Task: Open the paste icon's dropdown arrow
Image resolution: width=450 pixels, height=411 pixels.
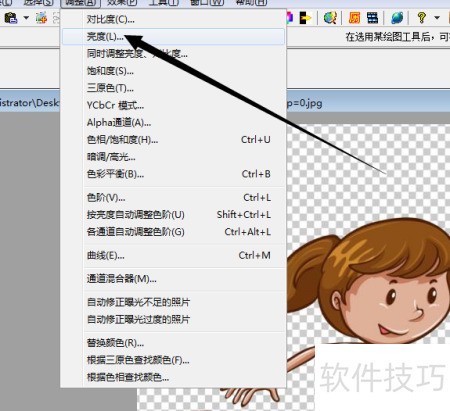Action: 26,18
